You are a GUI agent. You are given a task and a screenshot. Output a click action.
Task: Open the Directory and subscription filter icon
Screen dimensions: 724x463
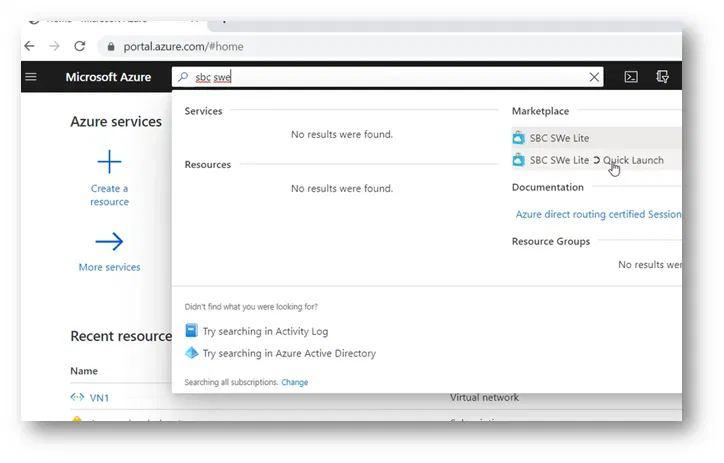coord(662,77)
